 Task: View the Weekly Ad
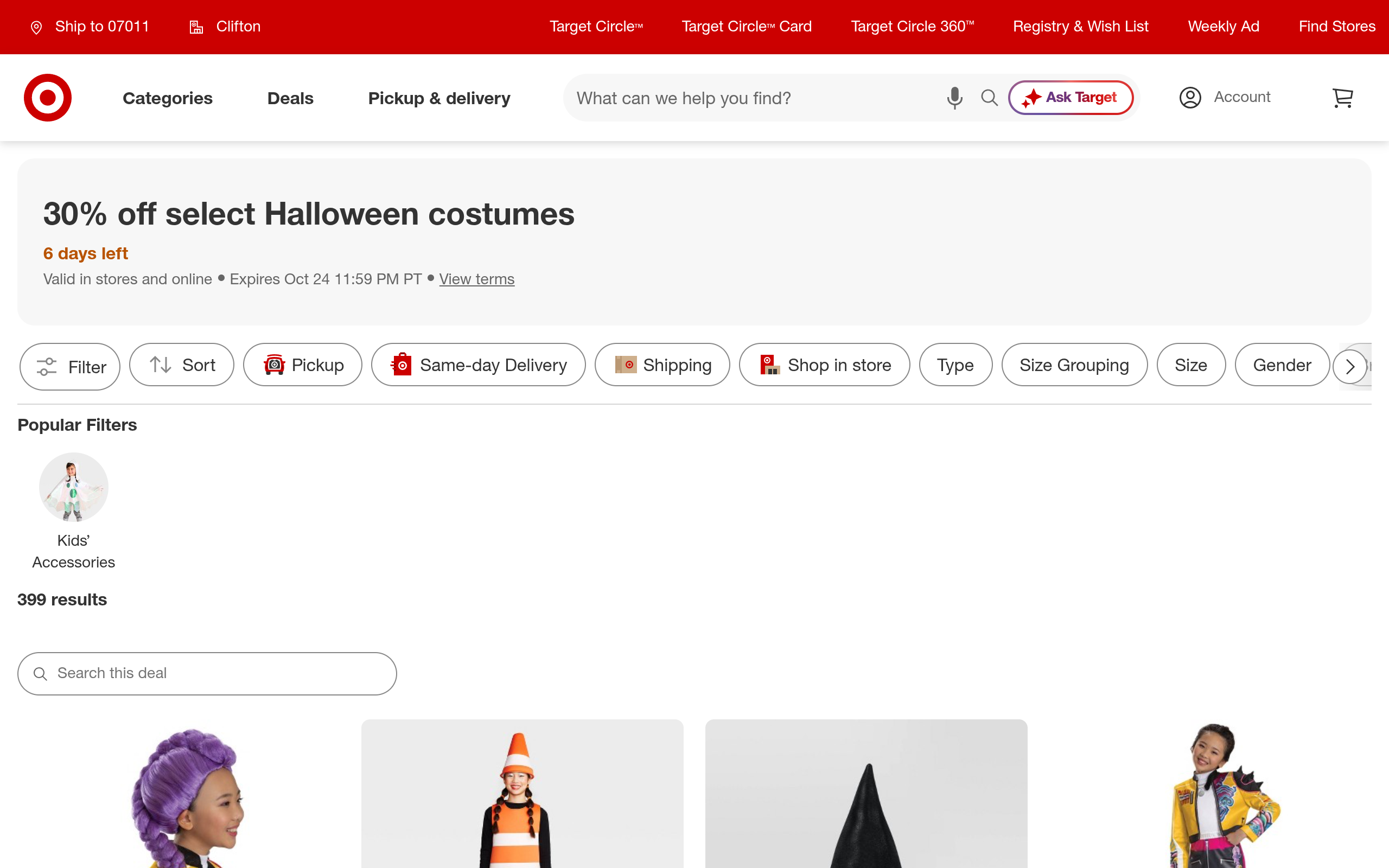(1224, 27)
